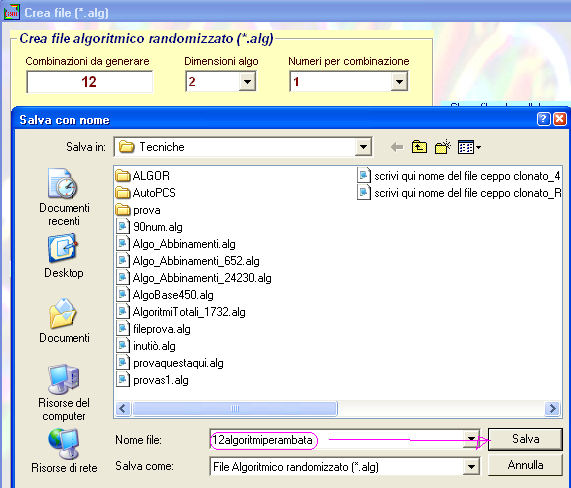Click the Combinazioni da generare field
This screenshot has width=571, height=488.
(90, 82)
